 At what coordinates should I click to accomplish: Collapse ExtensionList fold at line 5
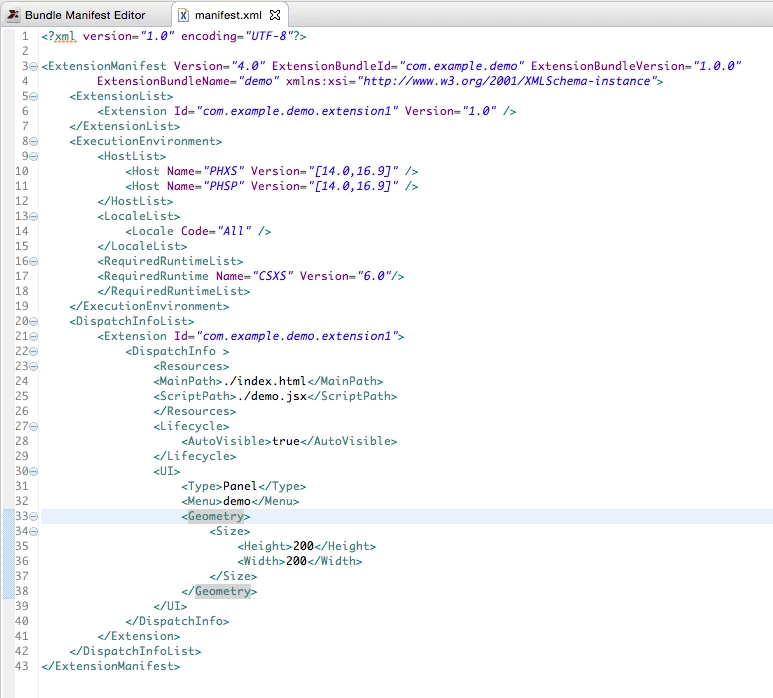tap(34, 97)
